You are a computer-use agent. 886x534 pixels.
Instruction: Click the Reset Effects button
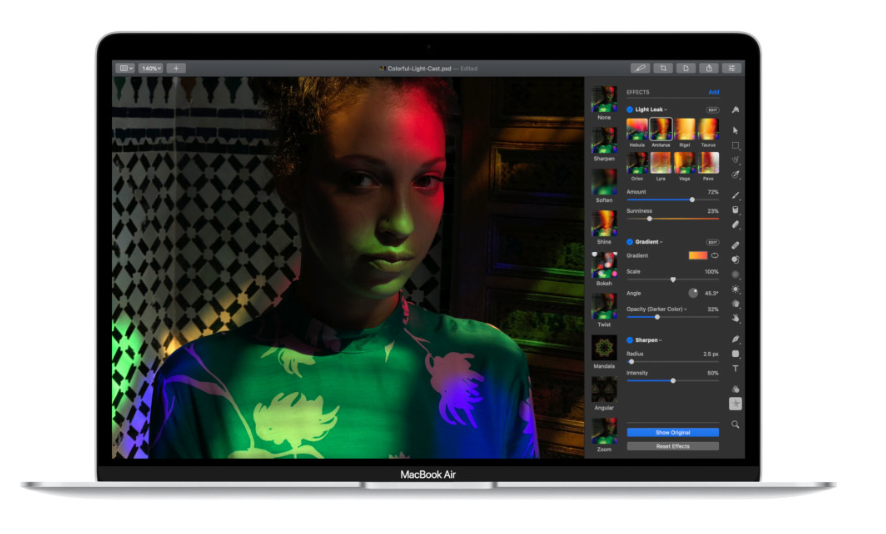pyautogui.click(x=672, y=446)
